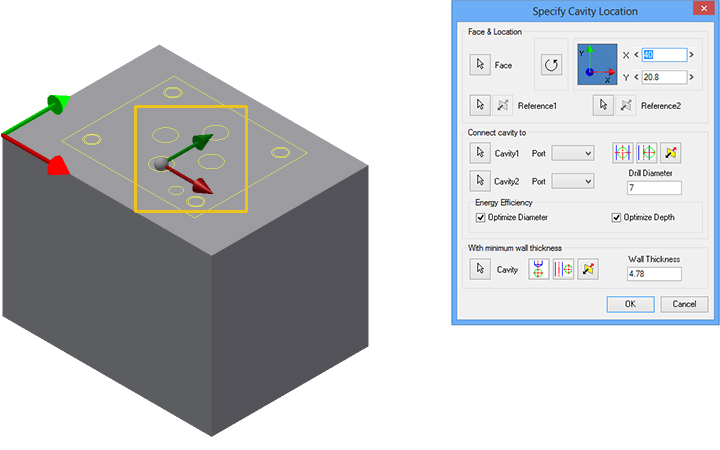Toggle the Optimize Depth checkbox

point(617,217)
